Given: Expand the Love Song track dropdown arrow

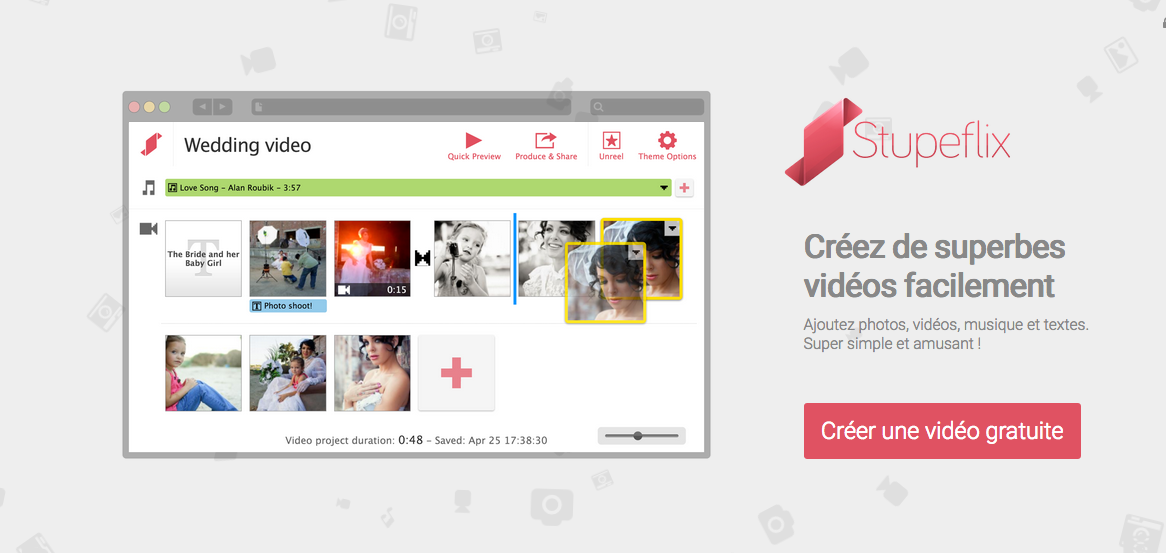Looking at the screenshot, I should click(664, 188).
